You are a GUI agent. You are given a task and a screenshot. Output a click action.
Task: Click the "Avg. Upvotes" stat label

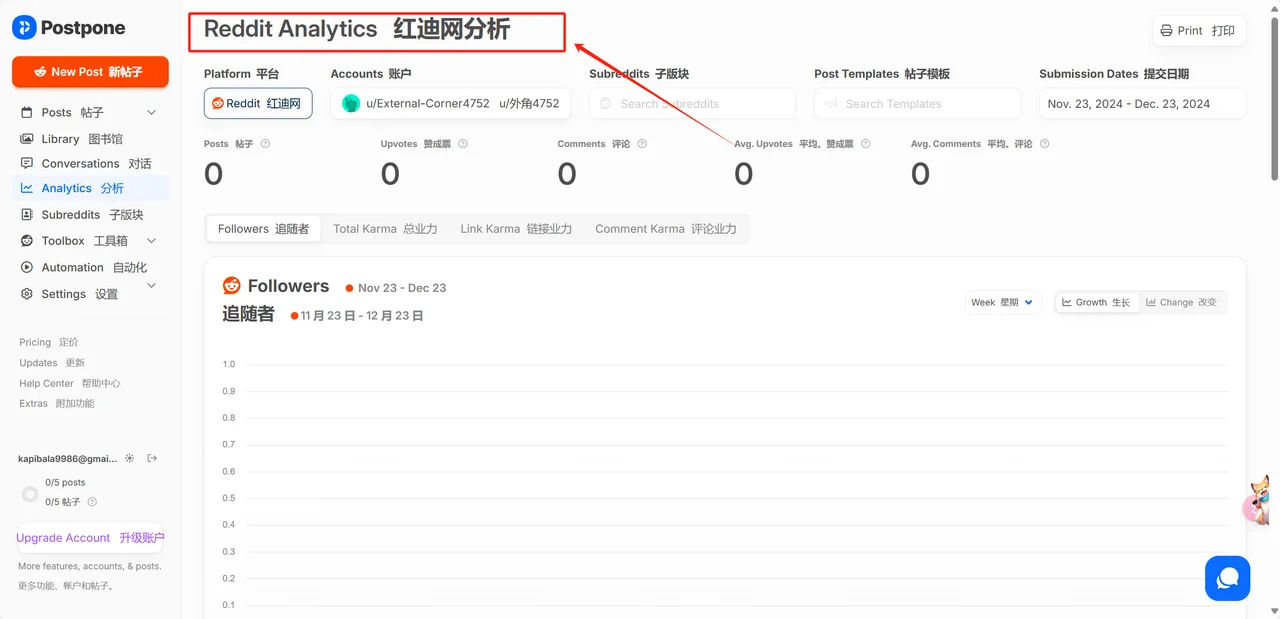pyautogui.click(x=763, y=144)
